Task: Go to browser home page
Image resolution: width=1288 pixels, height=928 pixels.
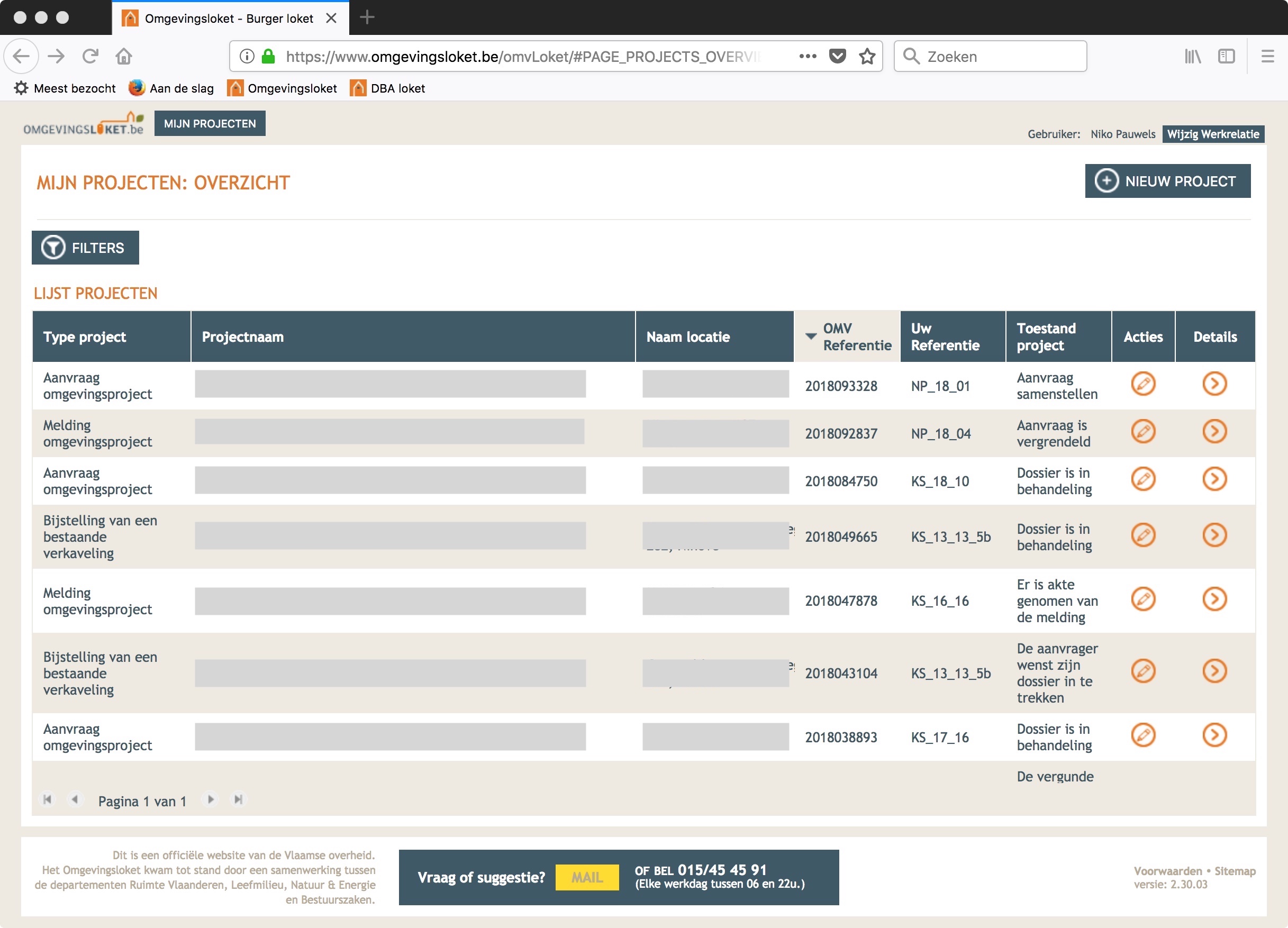Action: [x=124, y=56]
